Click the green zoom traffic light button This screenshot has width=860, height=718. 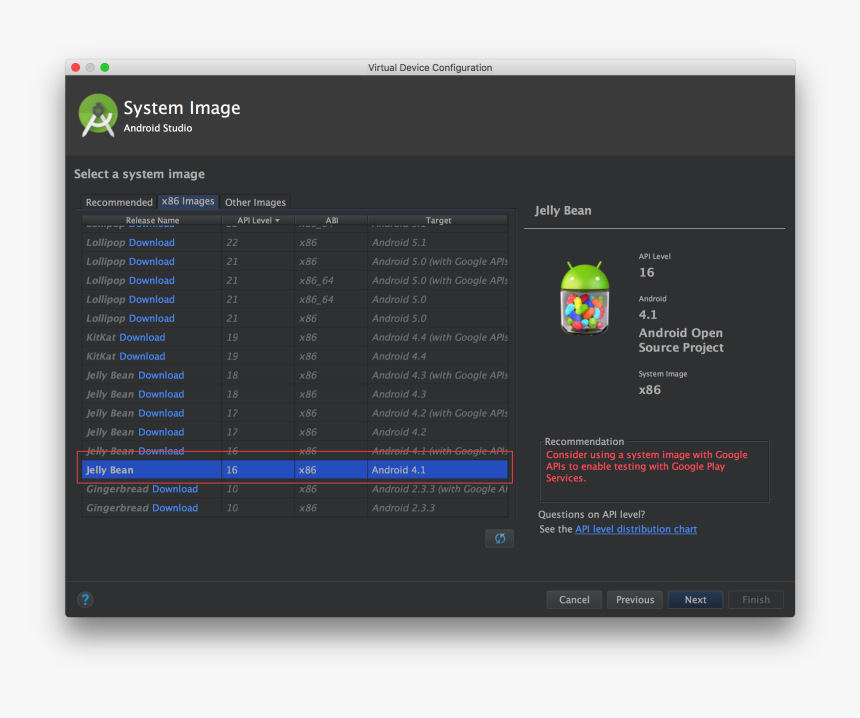(x=105, y=66)
